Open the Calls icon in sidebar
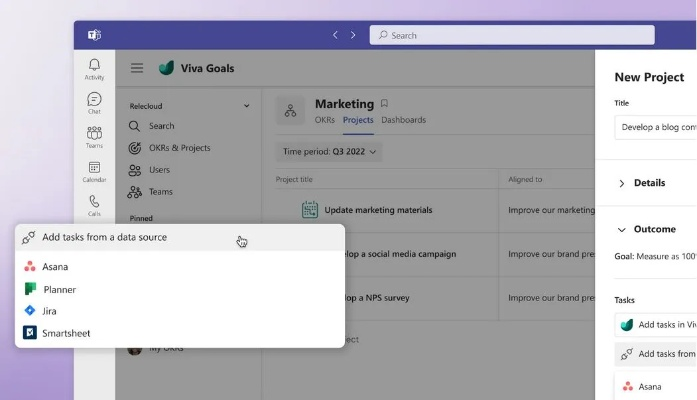The image size is (697, 400). point(94,205)
